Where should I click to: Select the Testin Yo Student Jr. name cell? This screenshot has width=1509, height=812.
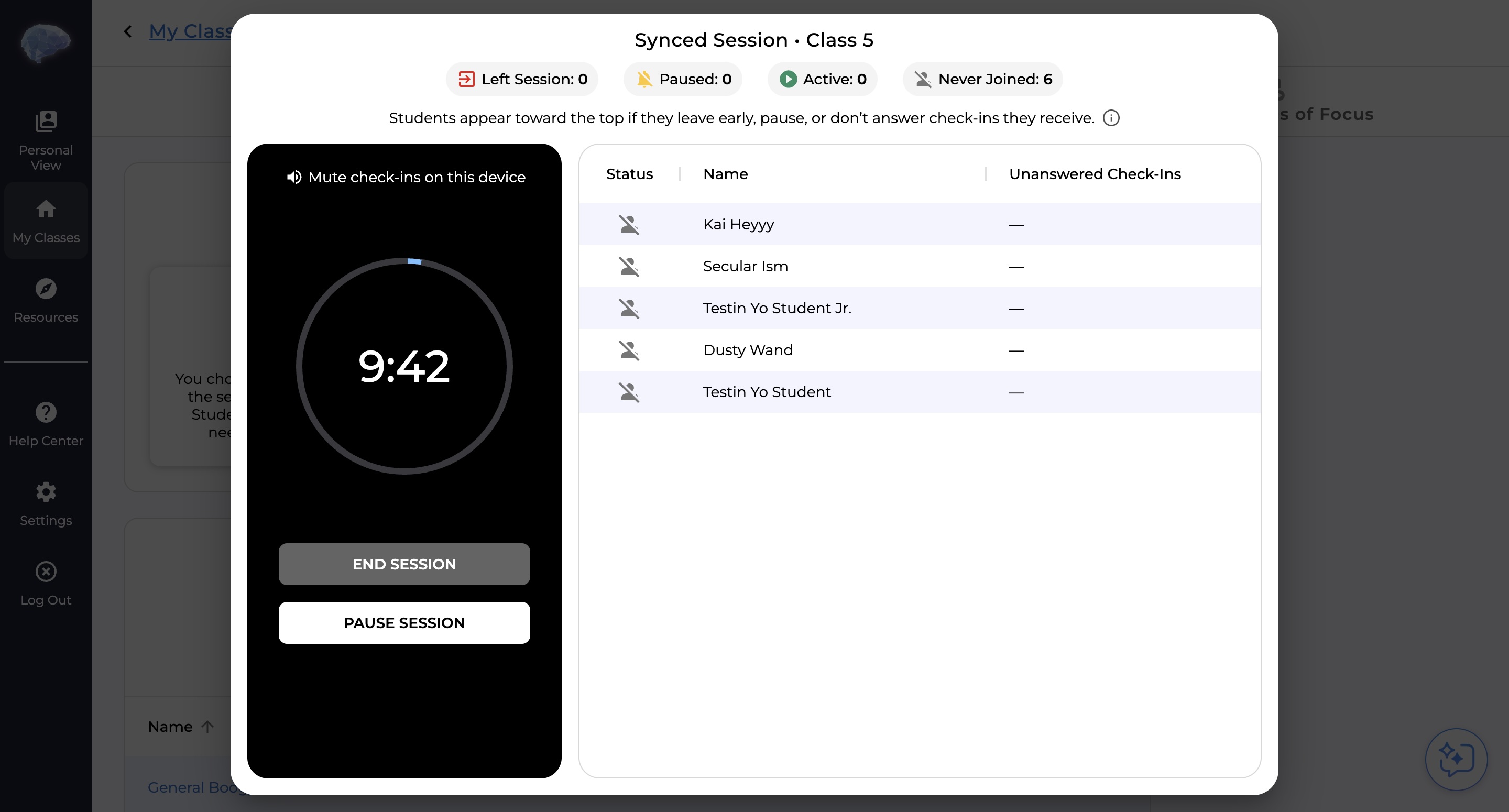(x=777, y=308)
